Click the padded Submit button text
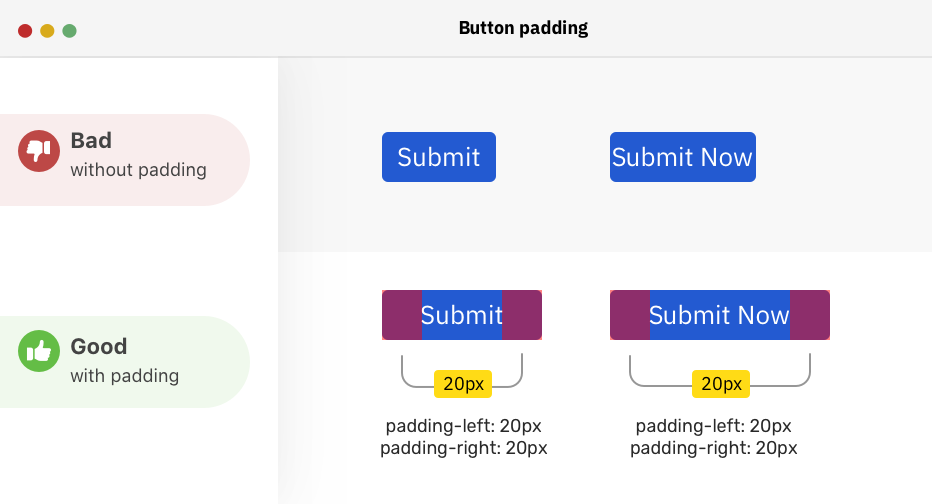 point(461,315)
